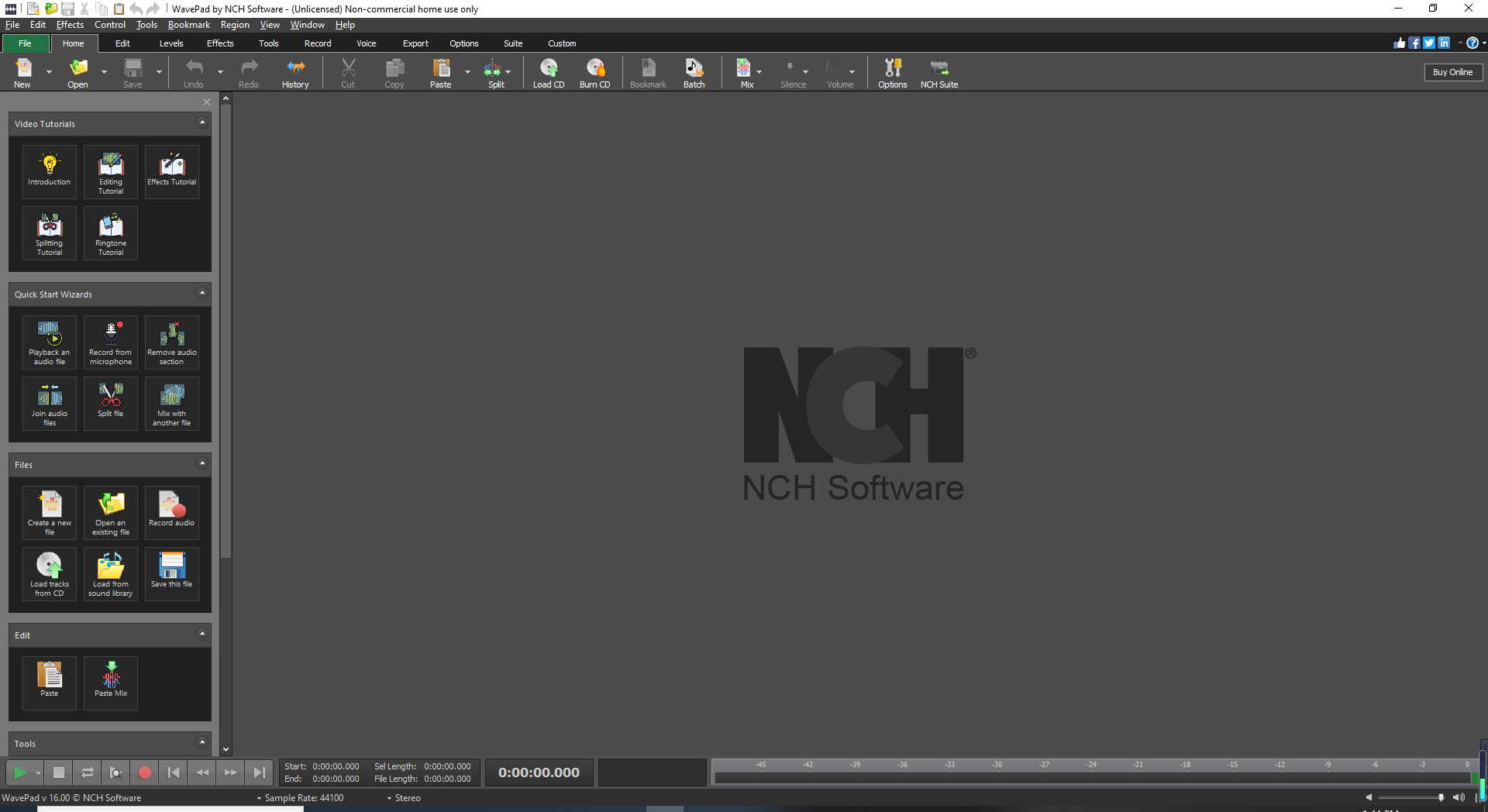Open the Stereo channel dropdown
Screen dimensions: 1488x812
(404, 798)
